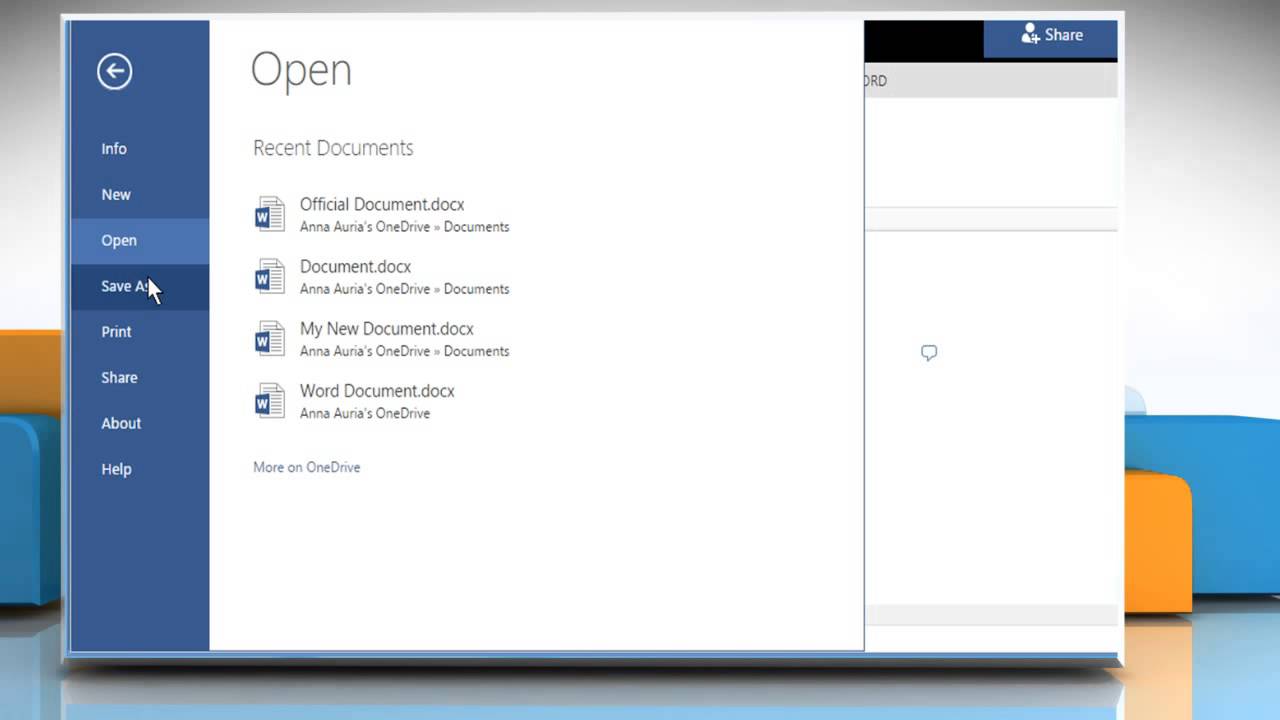Click the comment bubble icon in the document
This screenshot has width=1280, height=720.
tap(929, 353)
